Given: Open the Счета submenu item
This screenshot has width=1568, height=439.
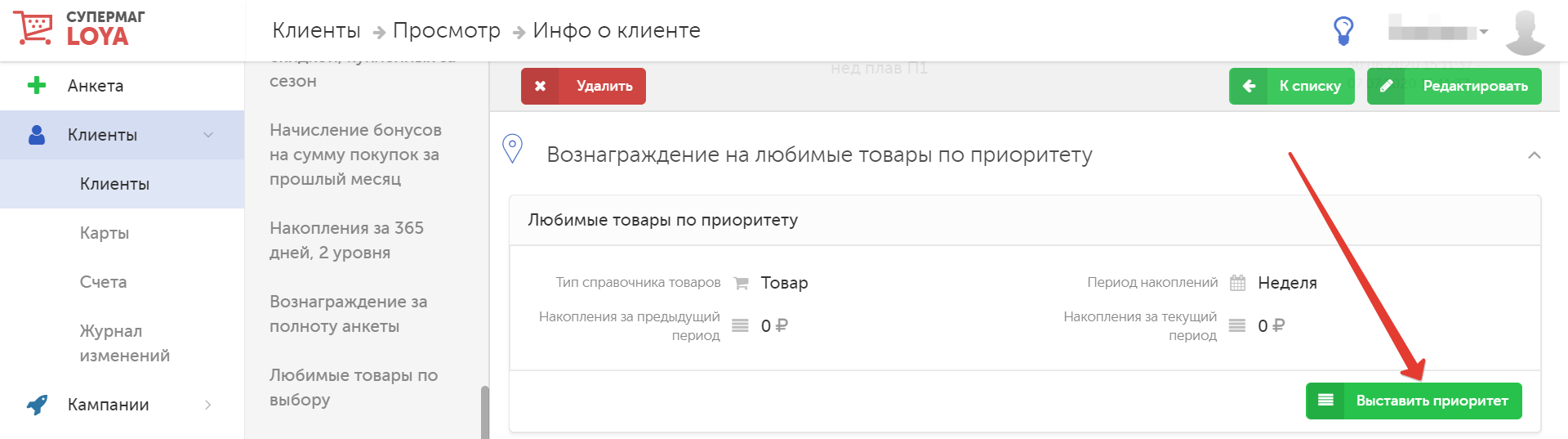Looking at the screenshot, I should [x=103, y=282].
